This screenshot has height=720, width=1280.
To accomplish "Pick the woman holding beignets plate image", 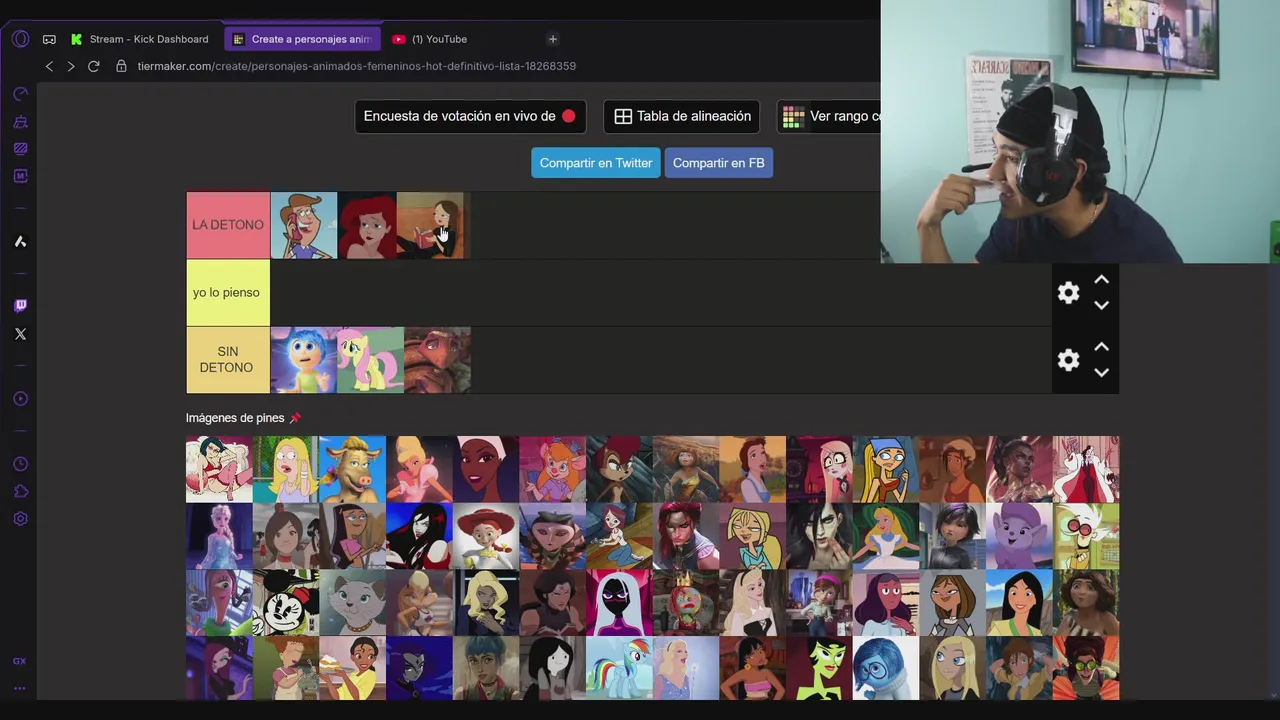I will [353, 669].
